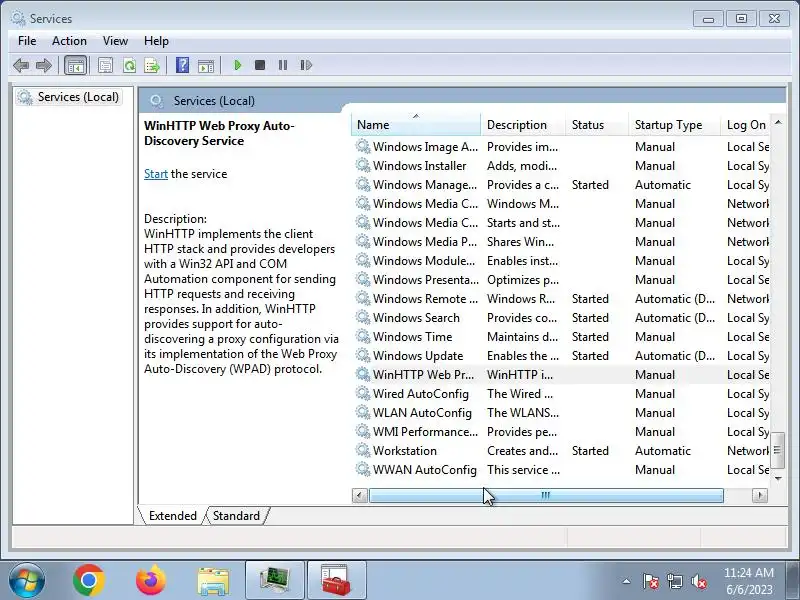Switch to the Extended tab
This screenshot has height=600, width=800.
[172, 516]
